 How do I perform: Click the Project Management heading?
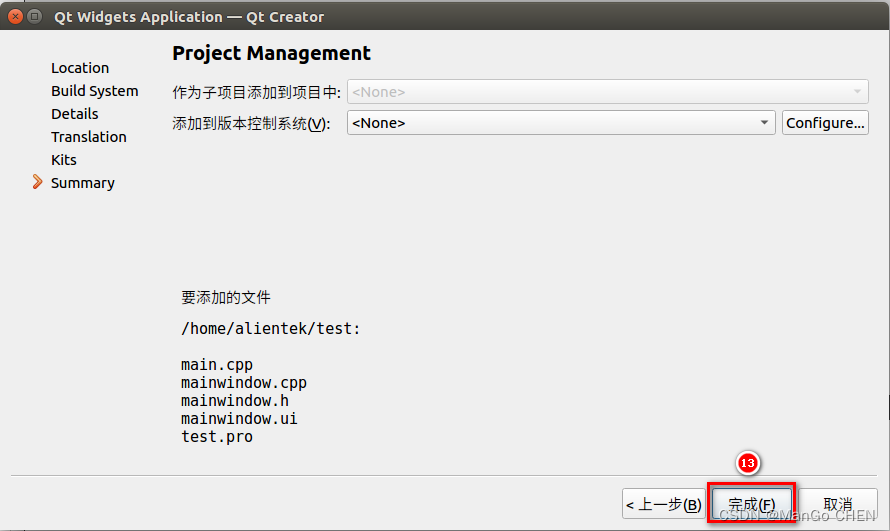coord(271,54)
